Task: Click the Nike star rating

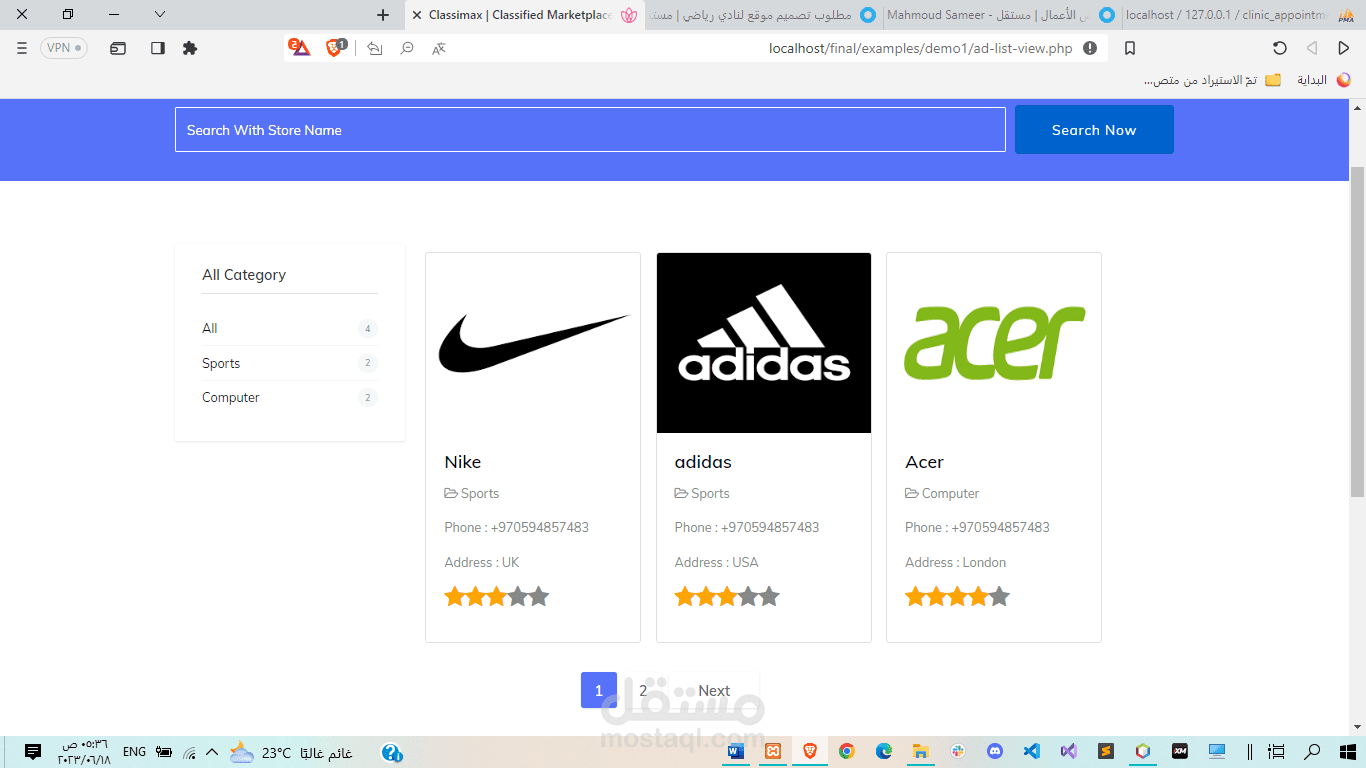Action: 497,597
